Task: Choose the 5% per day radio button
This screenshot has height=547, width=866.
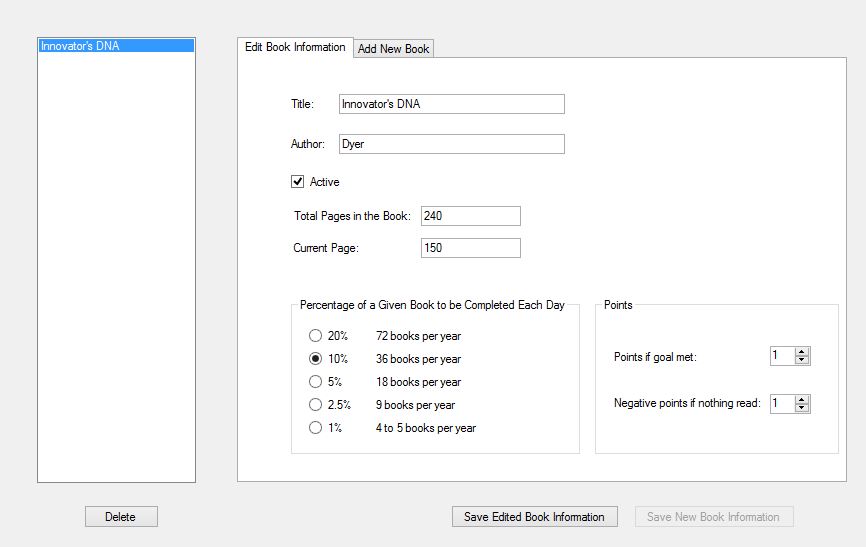Action: (315, 382)
